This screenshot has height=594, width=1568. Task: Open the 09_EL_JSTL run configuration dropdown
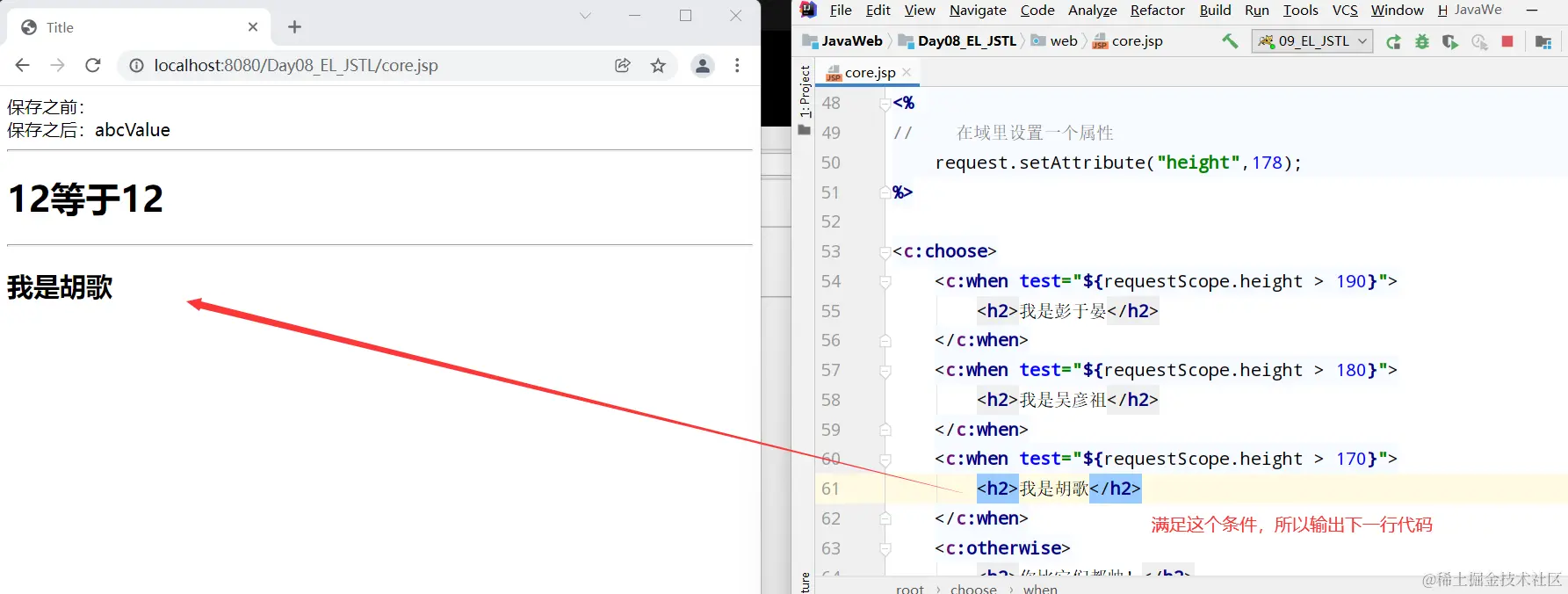1312,41
